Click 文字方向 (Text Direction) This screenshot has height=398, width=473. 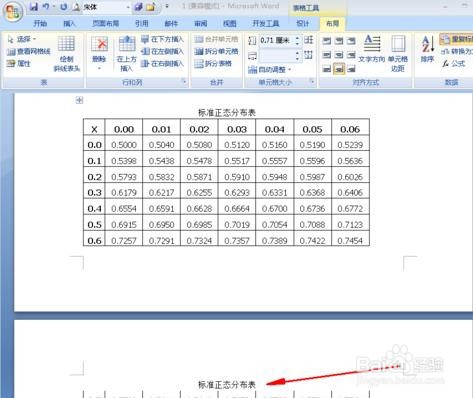coord(372,49)
